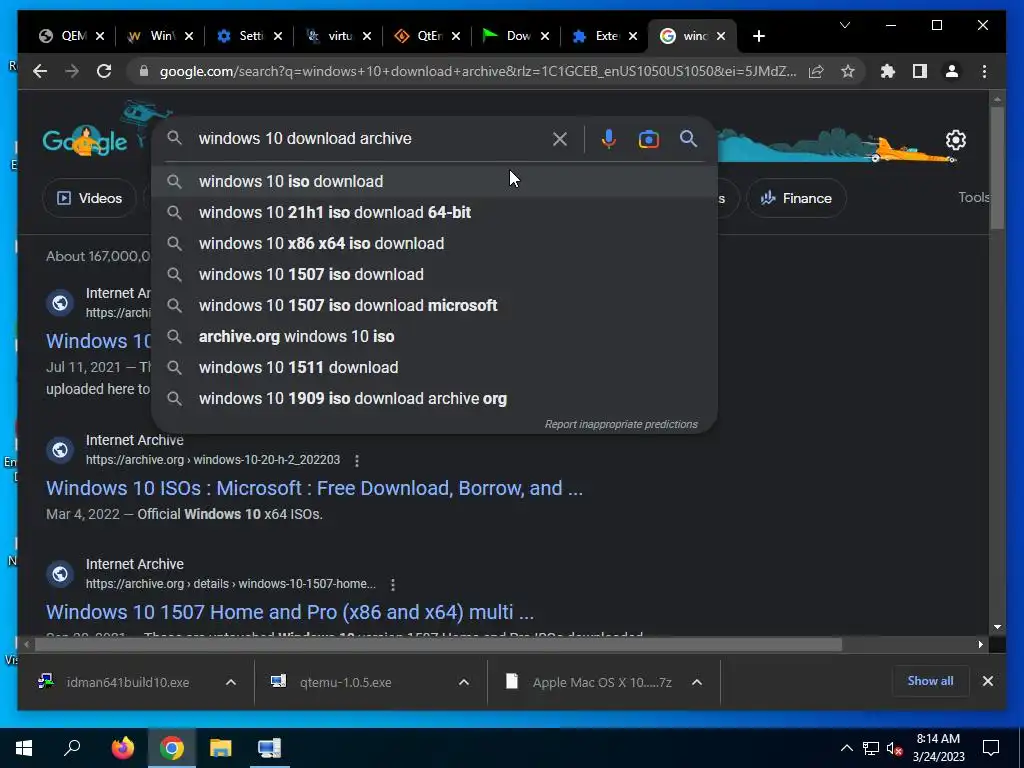Start voice search with microphone icon
Viewport: 1024px width, 768px height.
coord(609,138)
